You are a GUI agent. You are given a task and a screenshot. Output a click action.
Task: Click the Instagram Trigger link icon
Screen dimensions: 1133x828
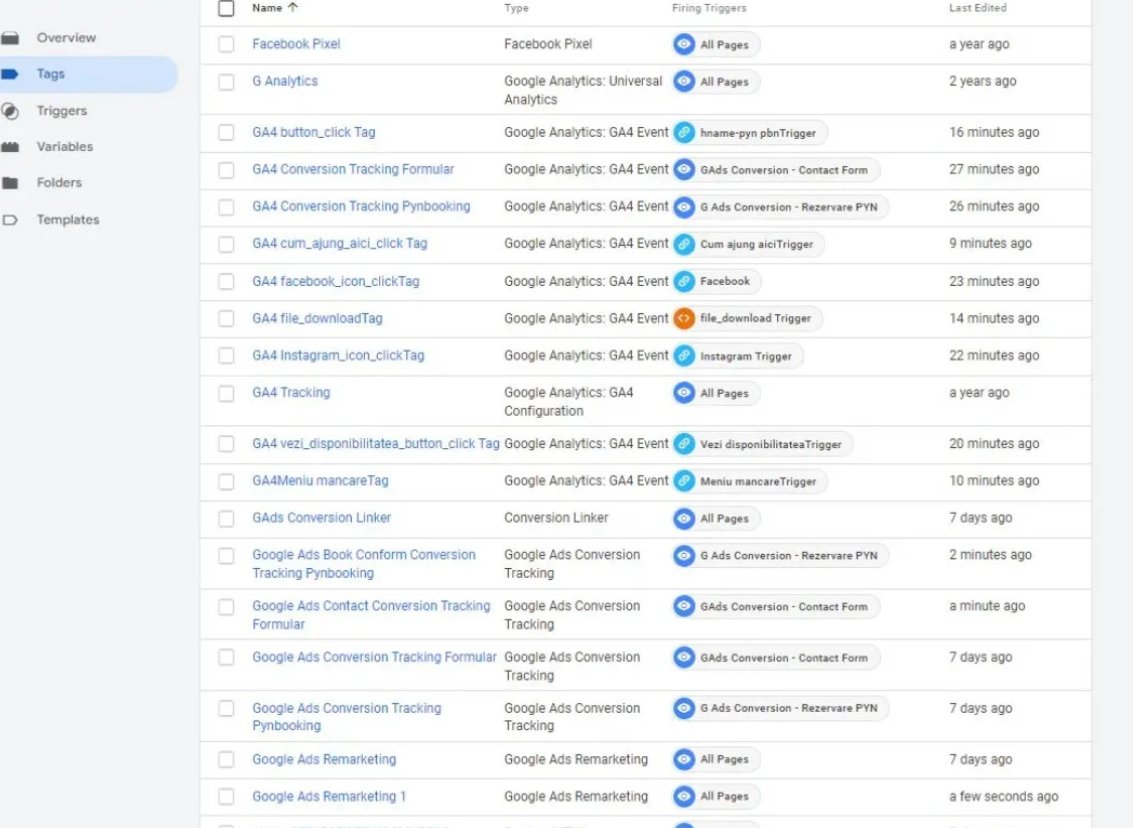684,355
